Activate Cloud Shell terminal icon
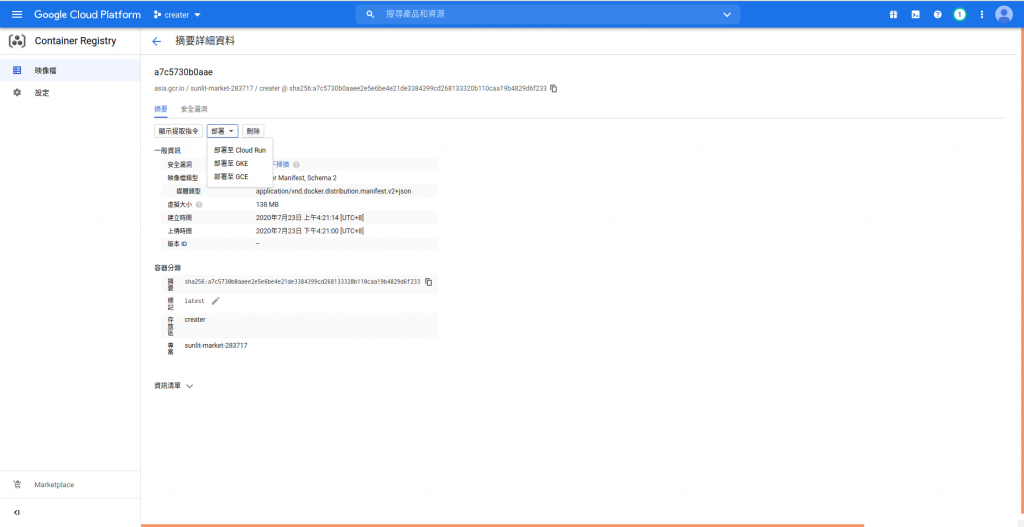 (x=916, y=14)
